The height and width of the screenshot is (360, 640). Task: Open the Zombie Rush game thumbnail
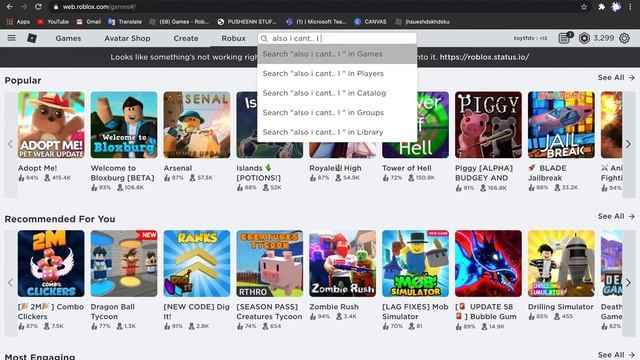[x=342, y=264]
